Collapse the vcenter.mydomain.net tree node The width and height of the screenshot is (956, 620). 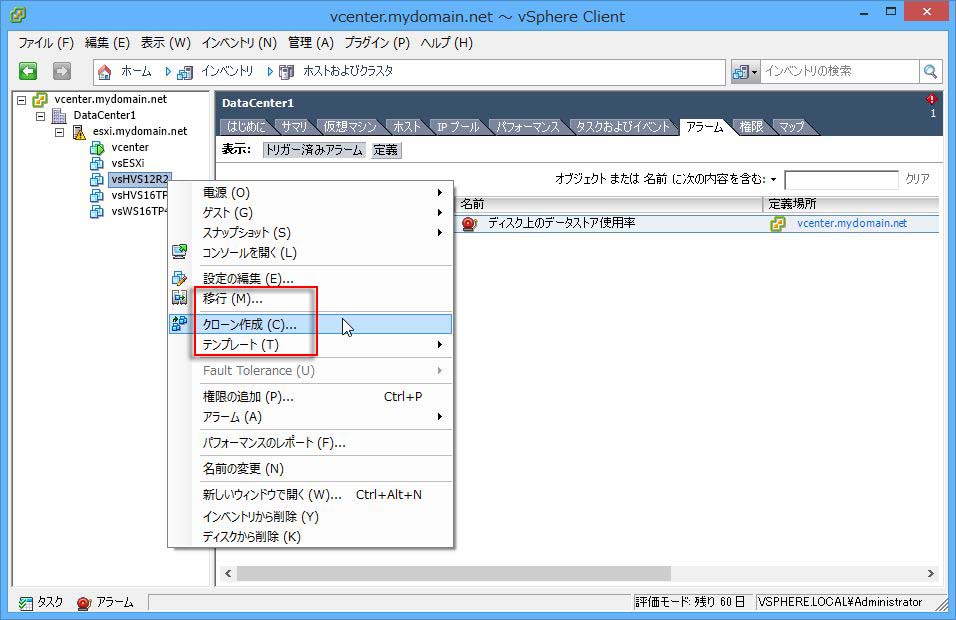click(x=21, y=100)
